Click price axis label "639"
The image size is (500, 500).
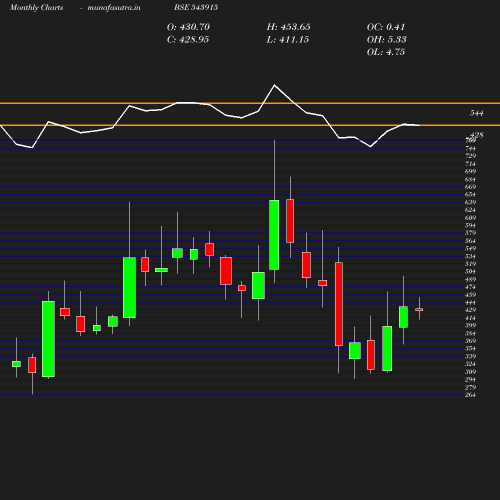[470, 202]
